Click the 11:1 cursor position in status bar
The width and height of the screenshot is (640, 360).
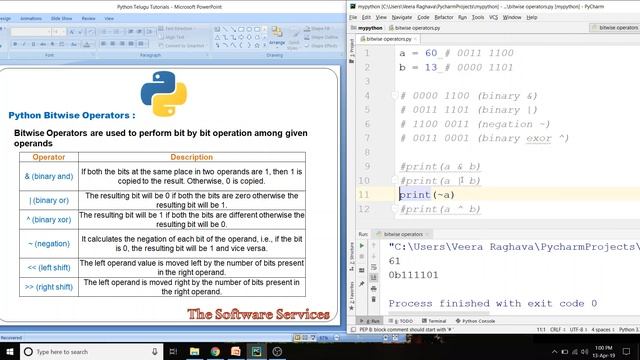pyautogui.click(x=541, y=329)
